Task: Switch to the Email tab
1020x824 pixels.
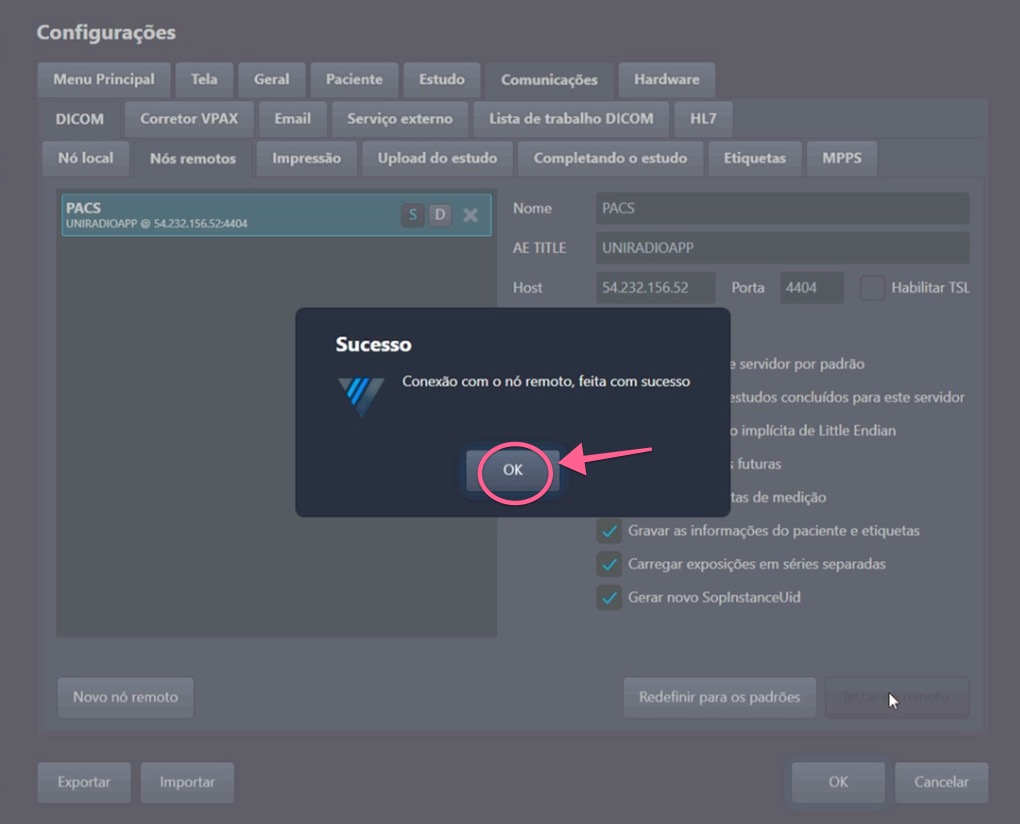Action: pyautogui.click(x=292, y=118)
